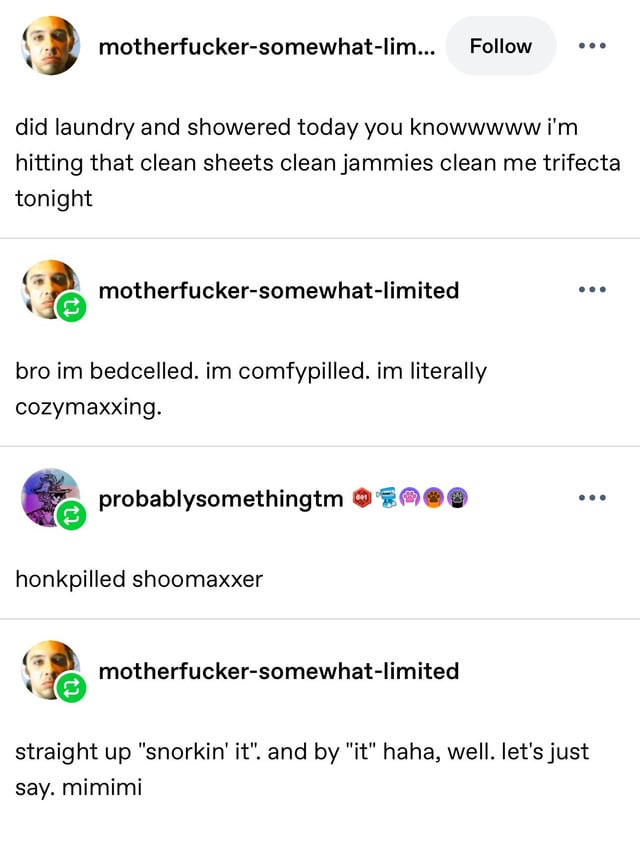Open the probablysomethingtm blog name
Screen dimensions: 640x851
click(x=221, y=498)
